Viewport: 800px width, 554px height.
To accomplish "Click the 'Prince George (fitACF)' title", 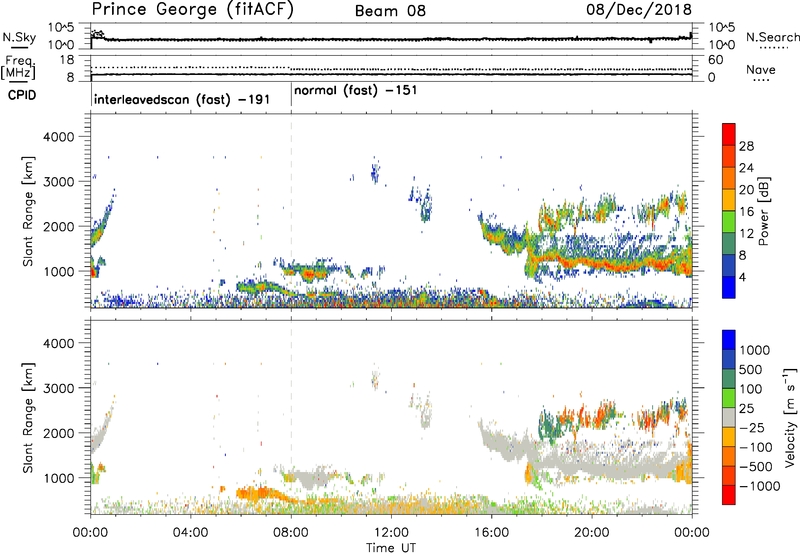I will pyautogui.click(x=193, y=10).
